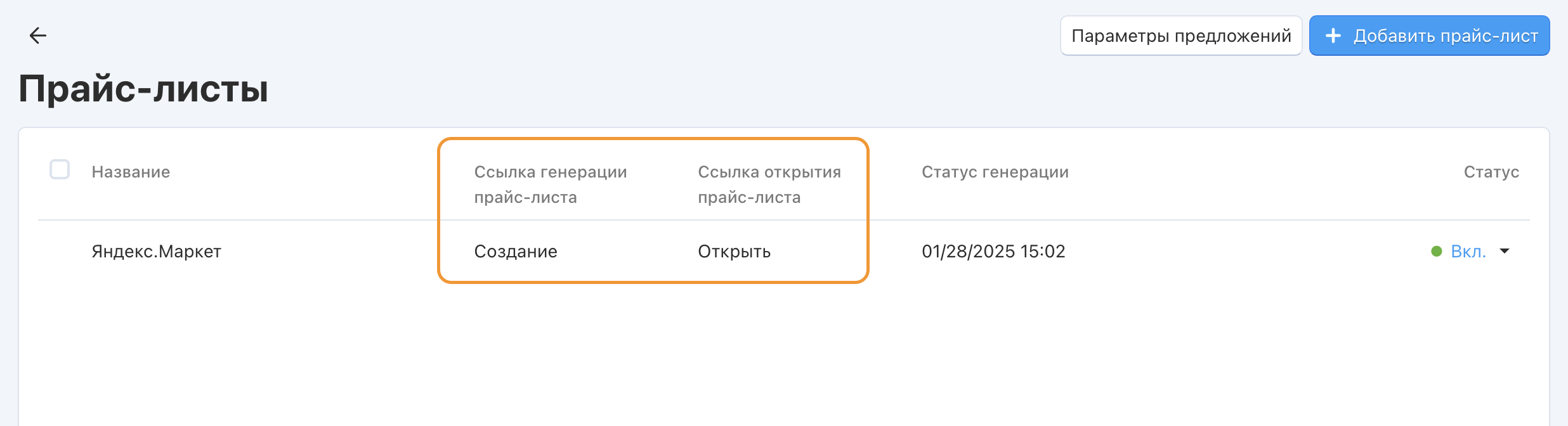Viewport: 1568px width, 426px height.
Task: Follow the Создание generation link
Action: point(516,252)
